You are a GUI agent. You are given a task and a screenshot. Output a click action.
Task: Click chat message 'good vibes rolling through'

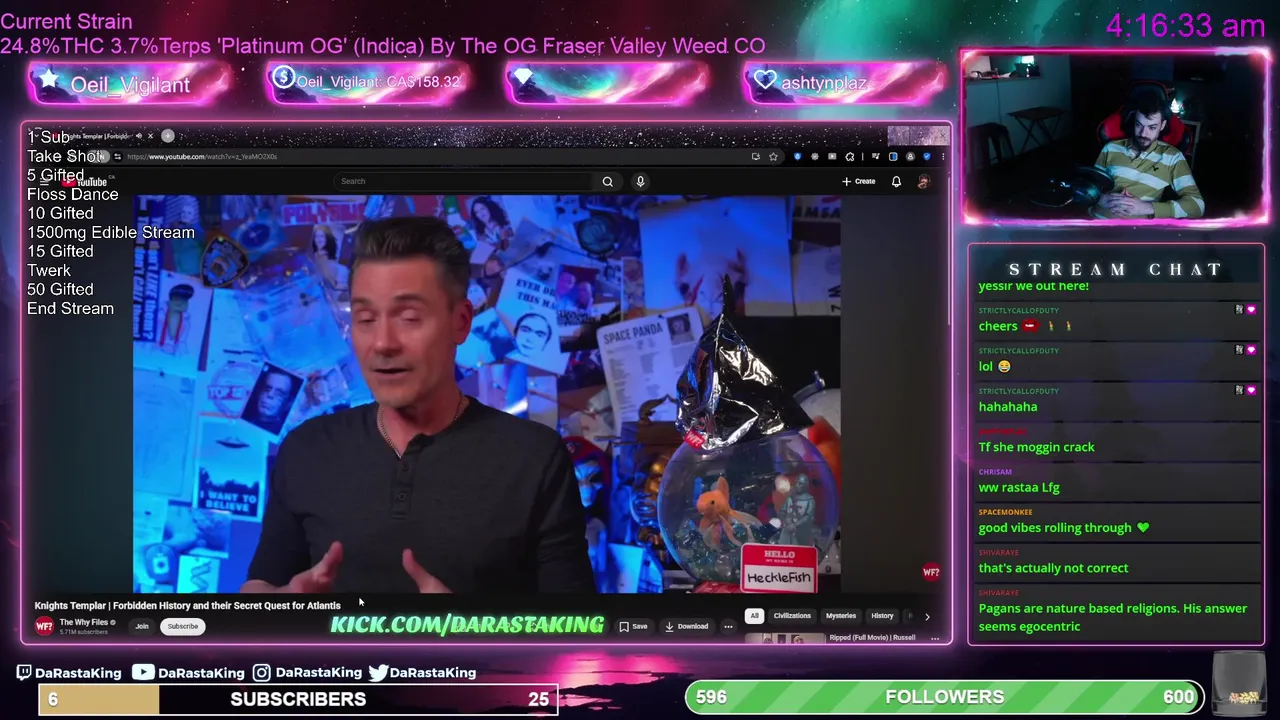(1064, 528)
